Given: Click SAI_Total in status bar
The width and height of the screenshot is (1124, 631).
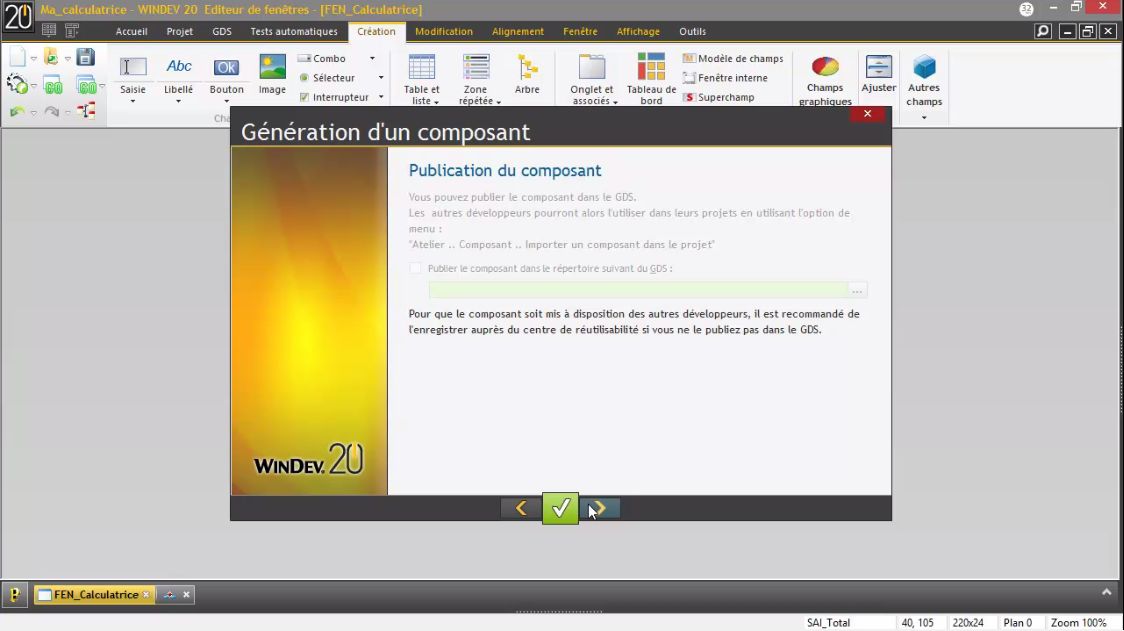Looking at the screenshot, I should pos(828,622).
